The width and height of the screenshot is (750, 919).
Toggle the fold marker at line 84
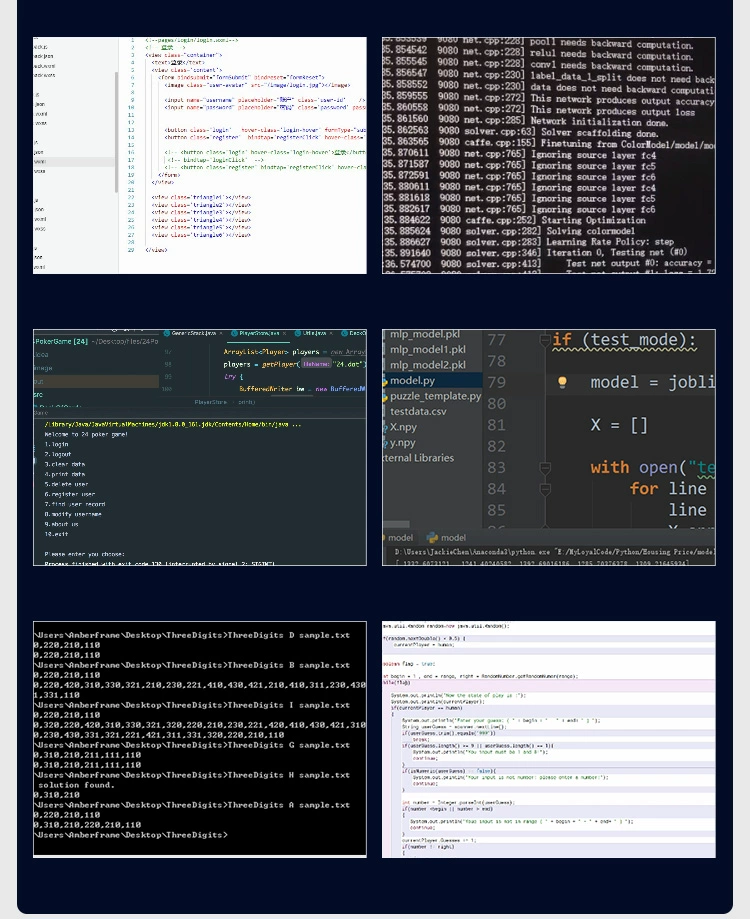545,489
